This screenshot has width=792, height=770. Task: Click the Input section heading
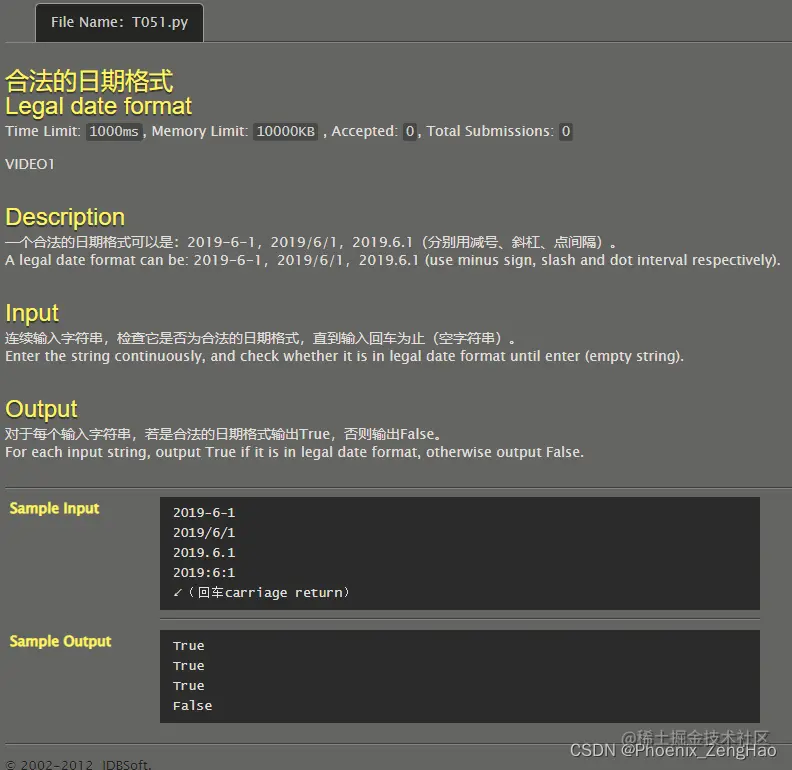coord(32,313)
